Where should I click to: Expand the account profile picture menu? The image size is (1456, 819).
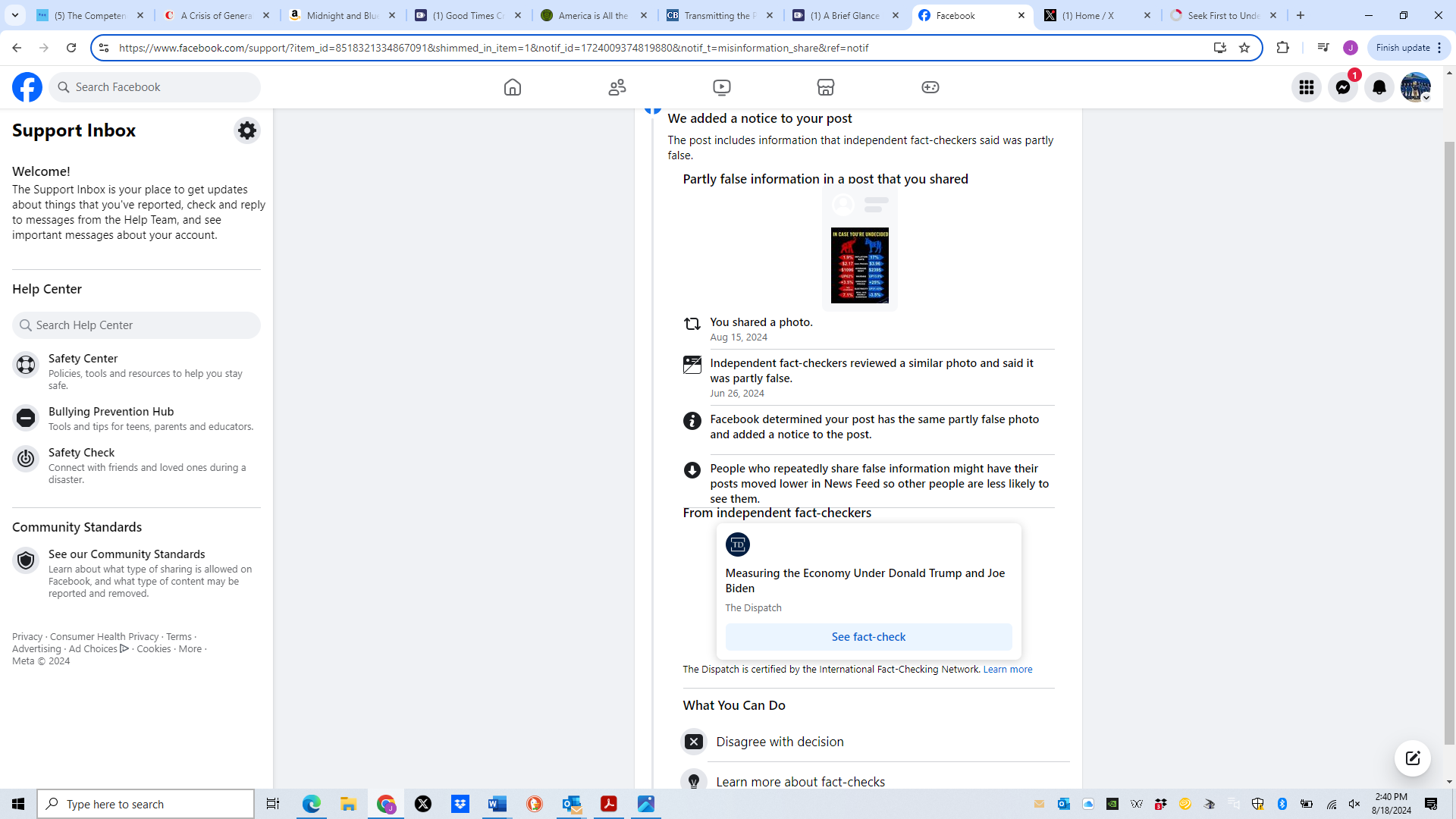[1415, 87]
